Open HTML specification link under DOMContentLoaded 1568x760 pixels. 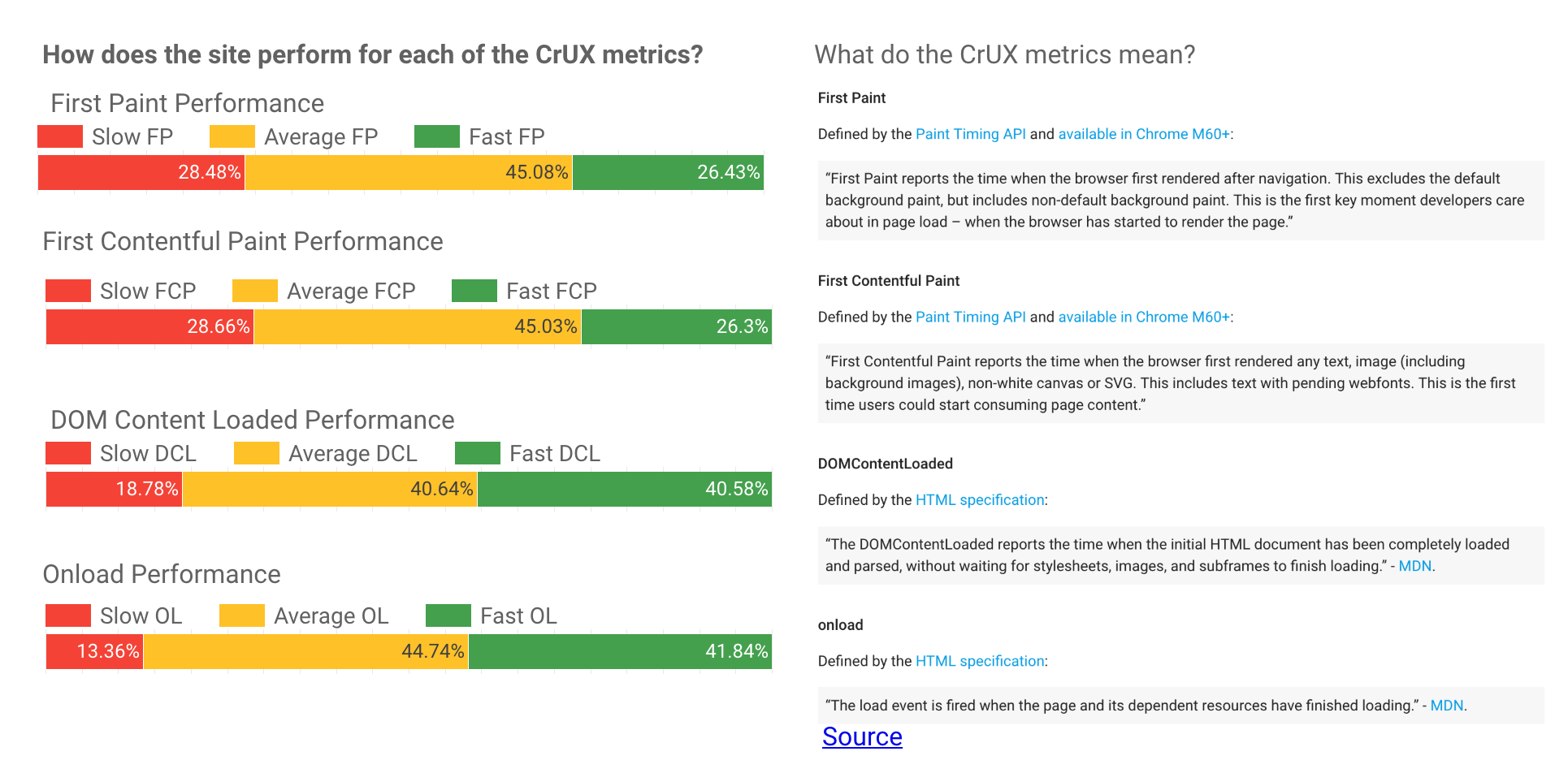pos(980,499)
